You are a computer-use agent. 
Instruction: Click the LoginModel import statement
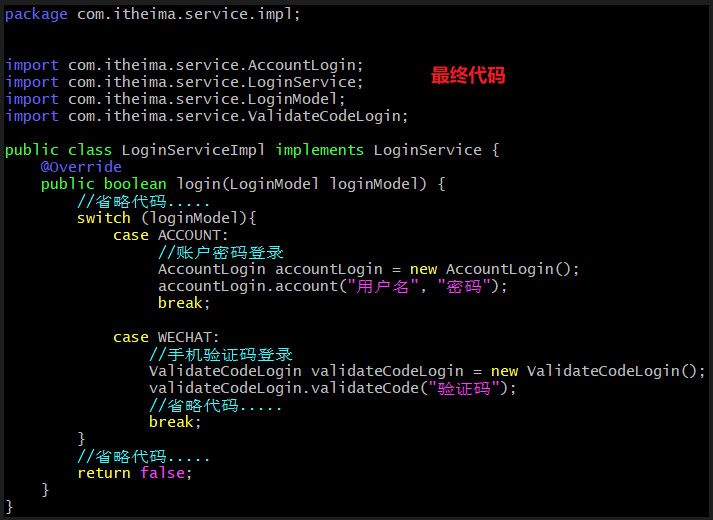click(176, 99)
